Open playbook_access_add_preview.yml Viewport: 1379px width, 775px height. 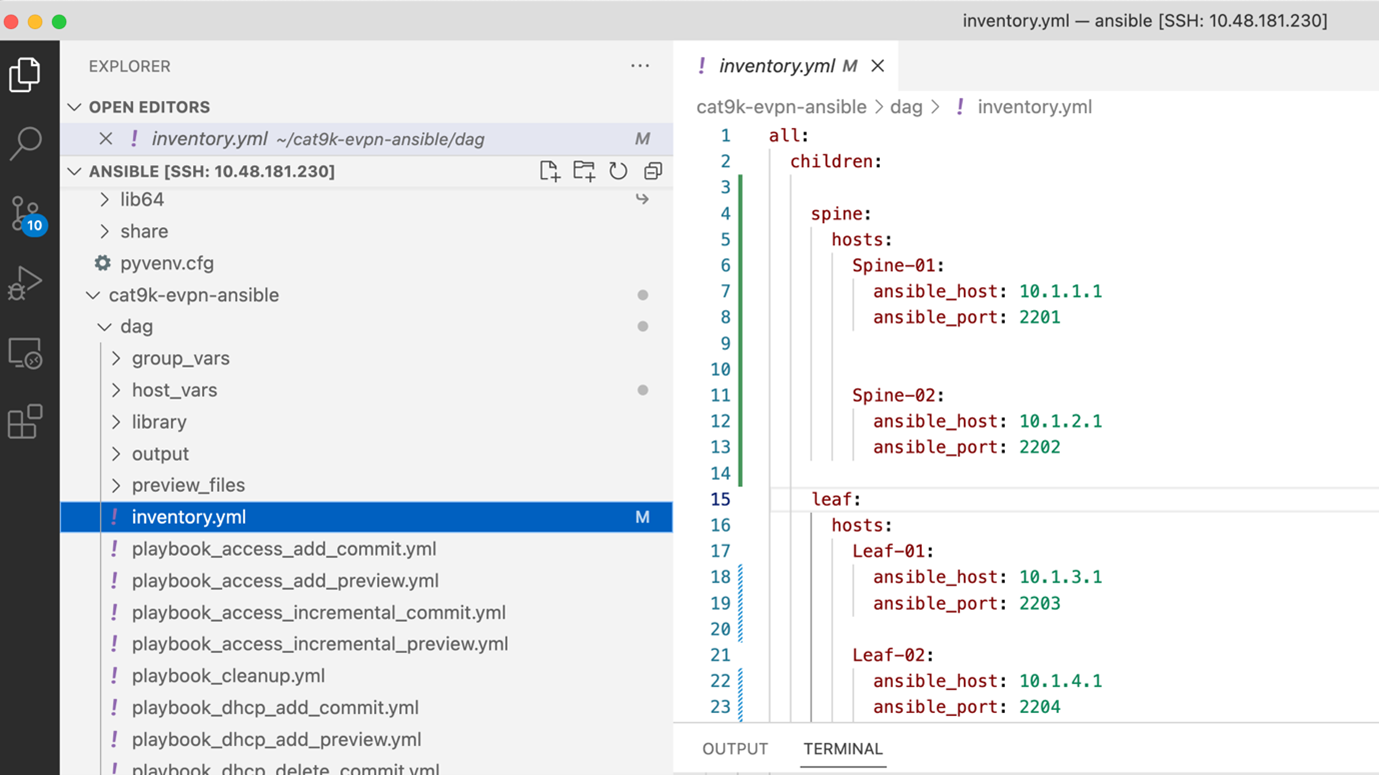(x=285, y=581)
